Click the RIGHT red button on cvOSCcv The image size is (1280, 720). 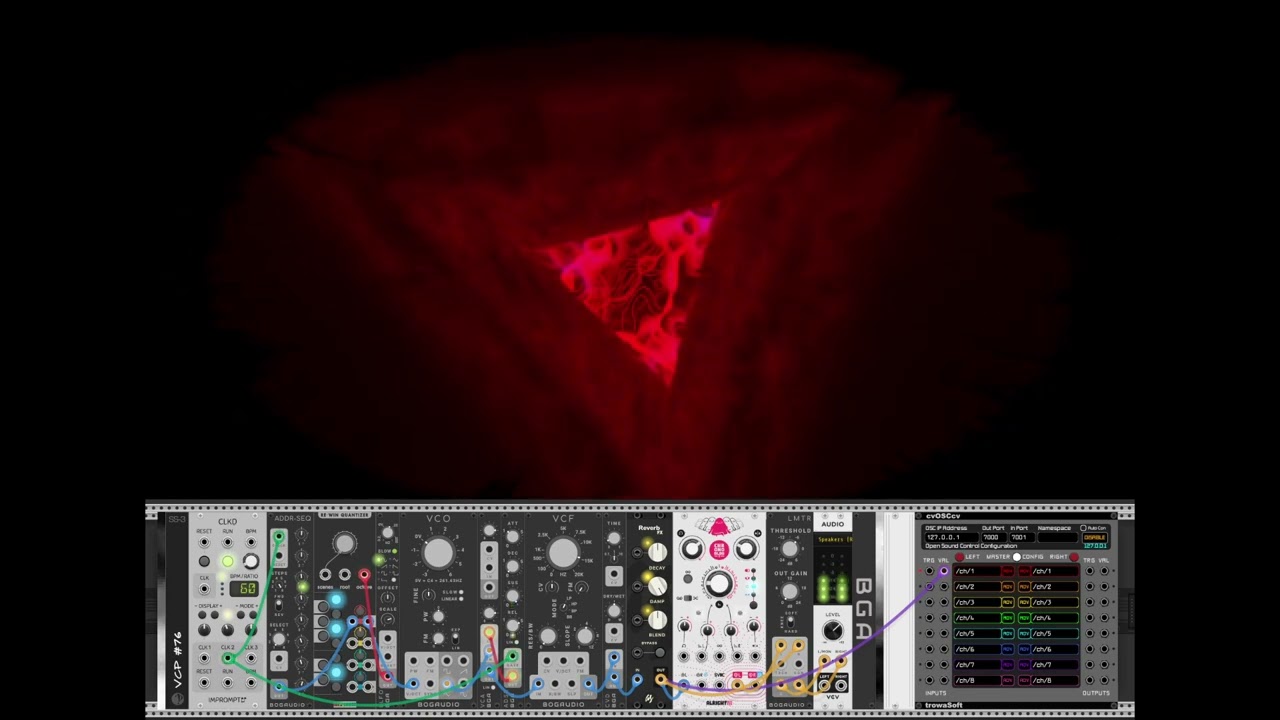pyautogui.click(x=1074, y=557)
